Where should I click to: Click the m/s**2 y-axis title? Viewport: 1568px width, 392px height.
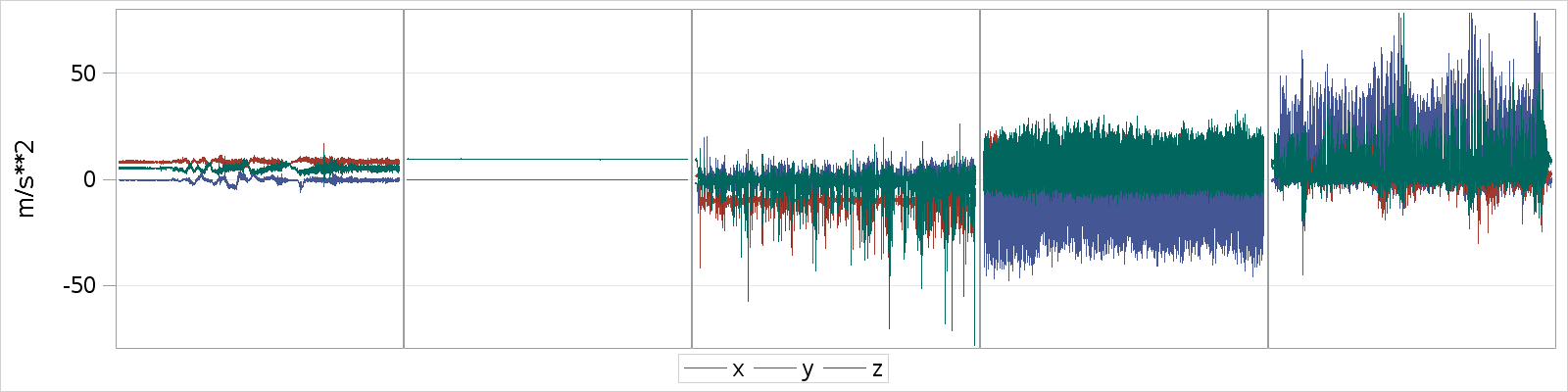26,178
